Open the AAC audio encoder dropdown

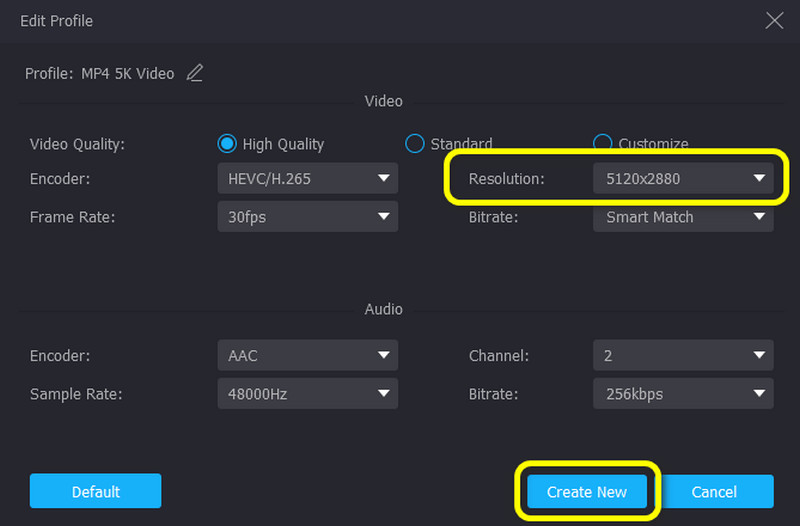click(x=307, y=355)
